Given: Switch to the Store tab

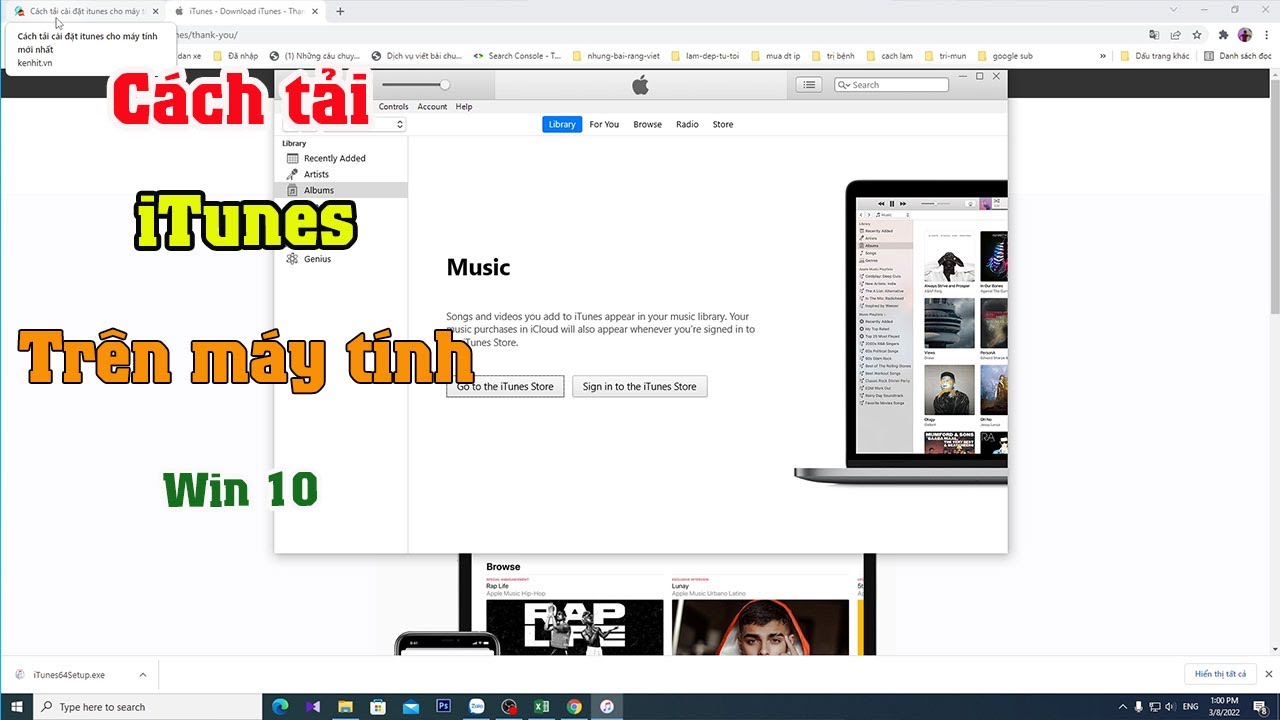Looking at the screenshot, I should point(723,124).
